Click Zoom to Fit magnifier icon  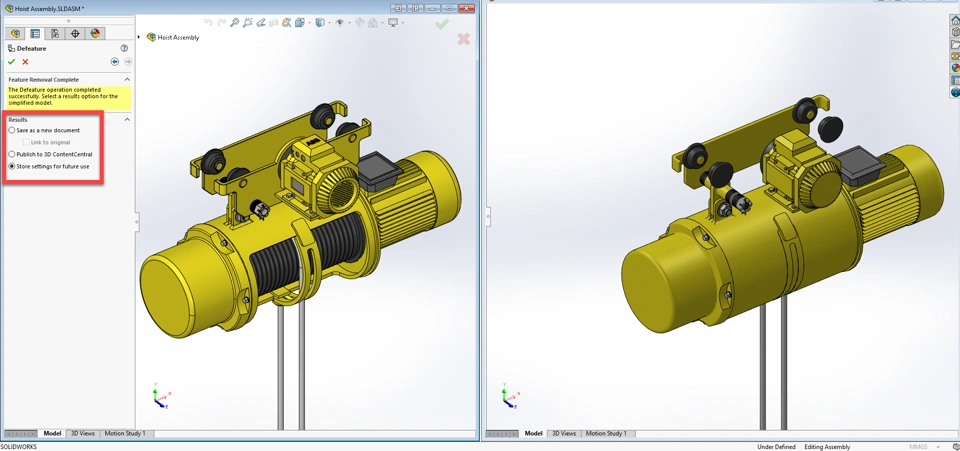coord(234,23)
